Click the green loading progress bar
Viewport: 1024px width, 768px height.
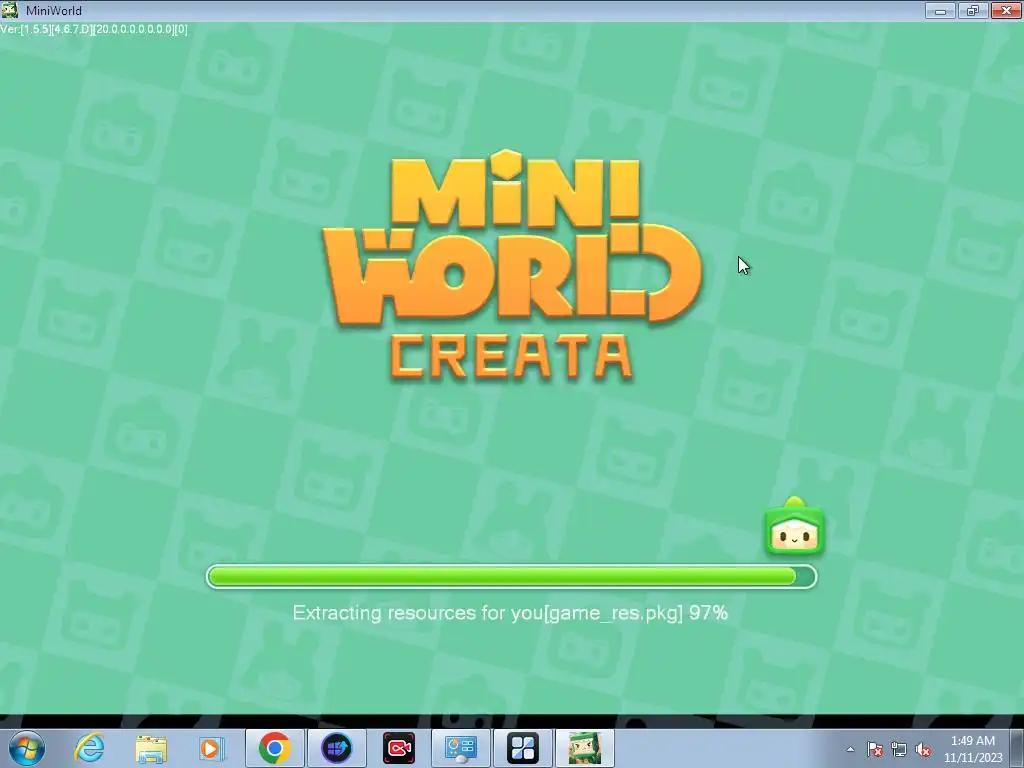pyautogui.click(x=511, y=577)
